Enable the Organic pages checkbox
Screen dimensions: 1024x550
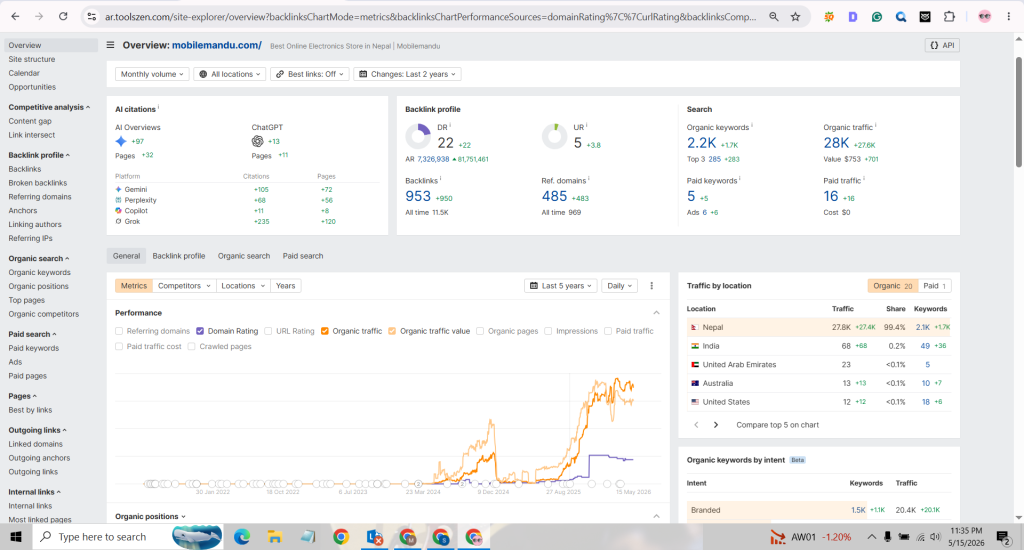480,331
